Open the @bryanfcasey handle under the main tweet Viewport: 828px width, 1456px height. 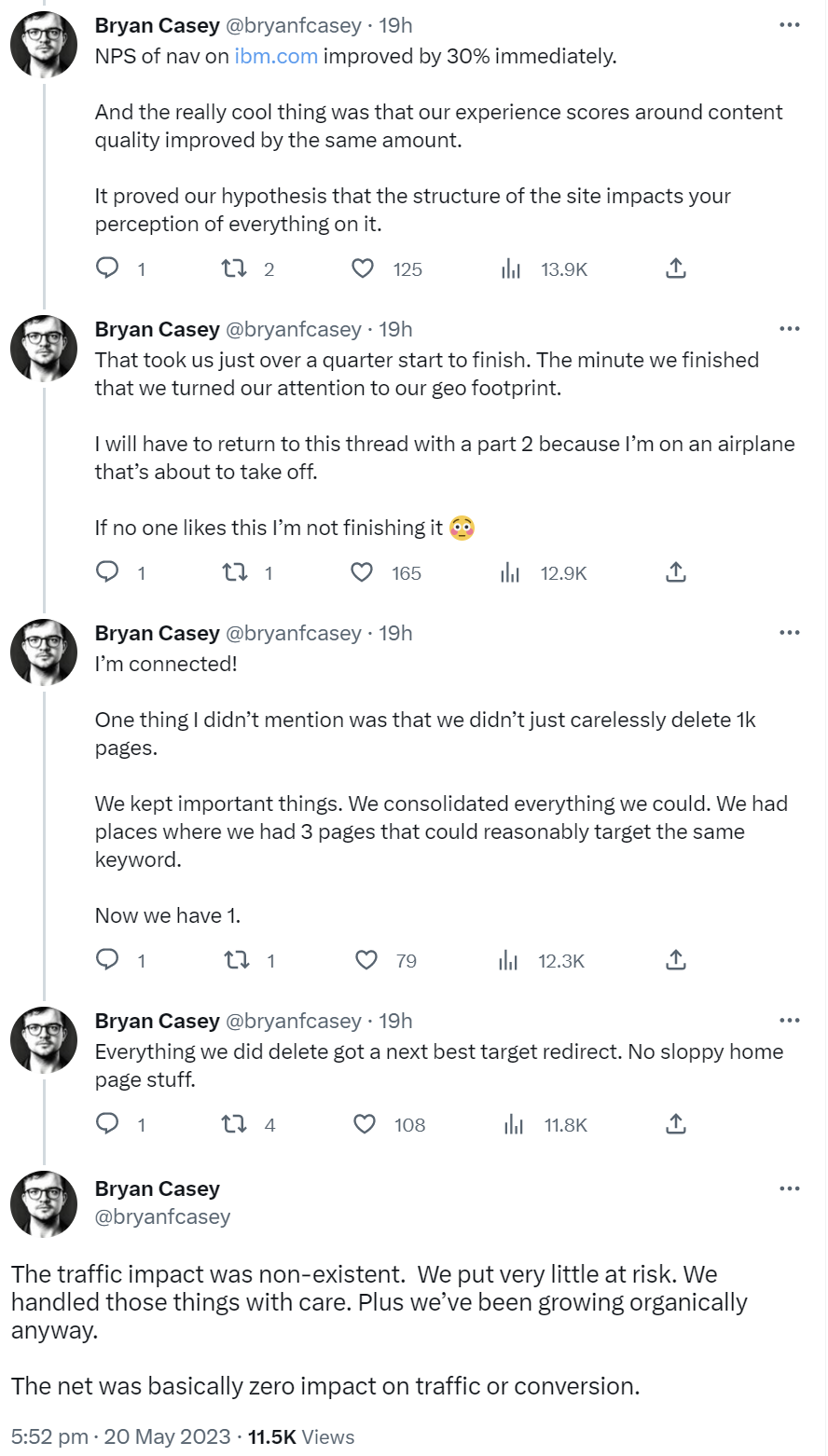click(162, 1216)
